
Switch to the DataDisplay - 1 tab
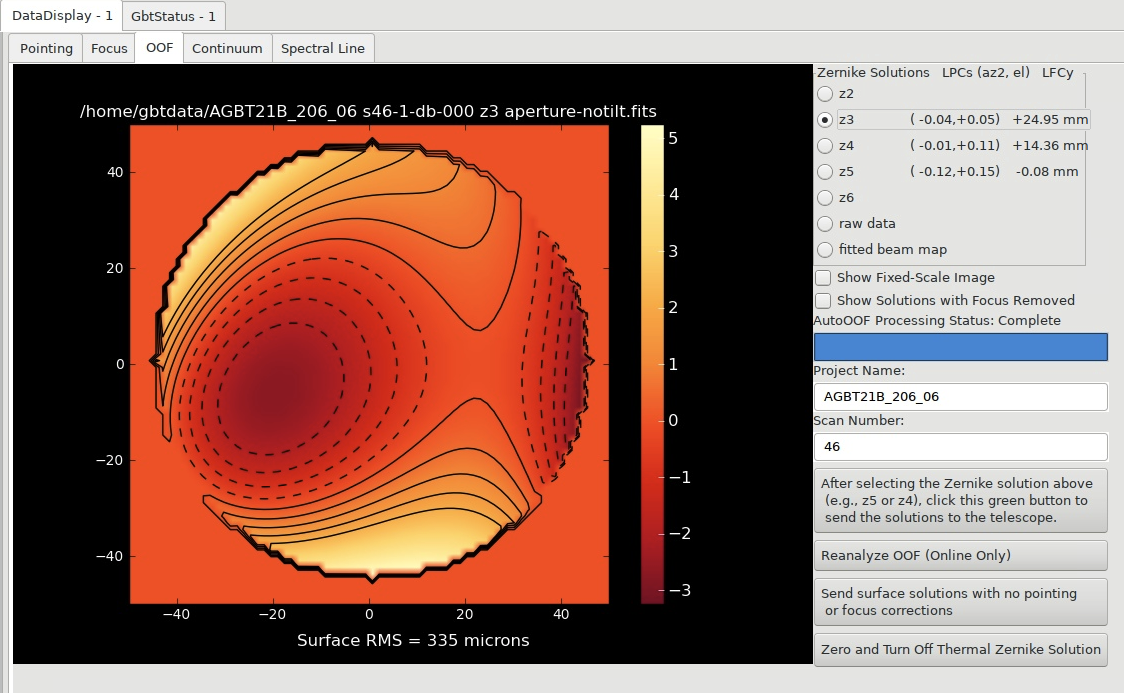point(62,16)
